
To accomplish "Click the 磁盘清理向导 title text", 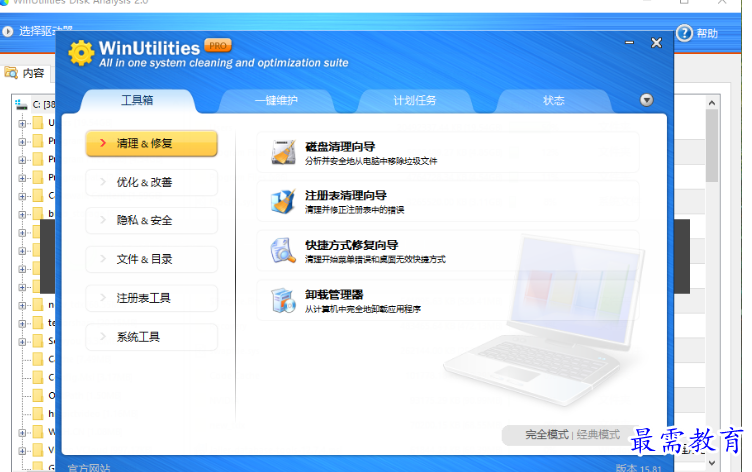I will pyautogui.click(x=340, y=147).
